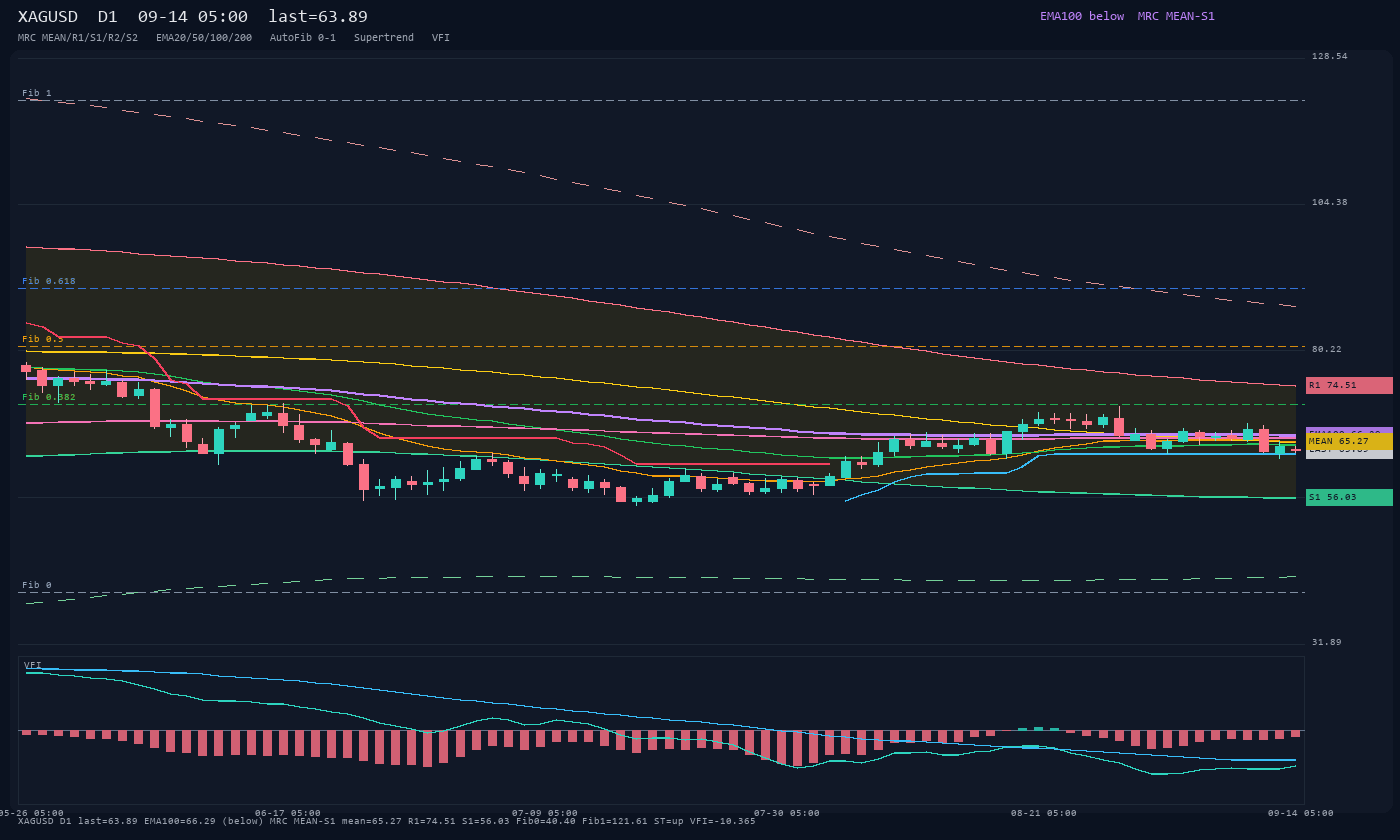Viewport: 1400px width, 840px height.
Task: Click the Fib 0 level label
Action: coord(37,585)
